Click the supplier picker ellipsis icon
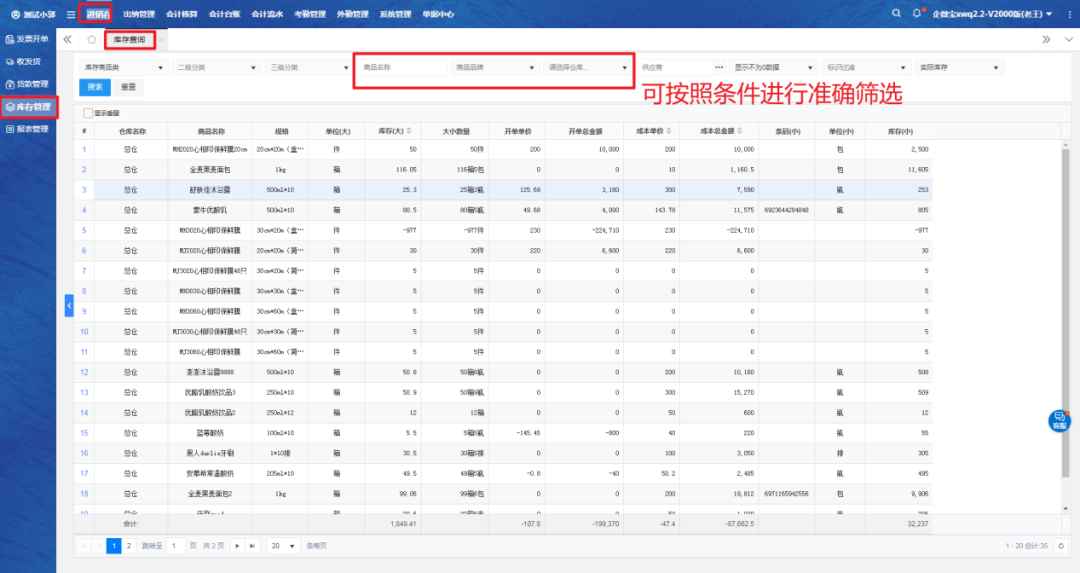Image resolution: width=1080 pixels, height=573 pixels. point(719,68)
